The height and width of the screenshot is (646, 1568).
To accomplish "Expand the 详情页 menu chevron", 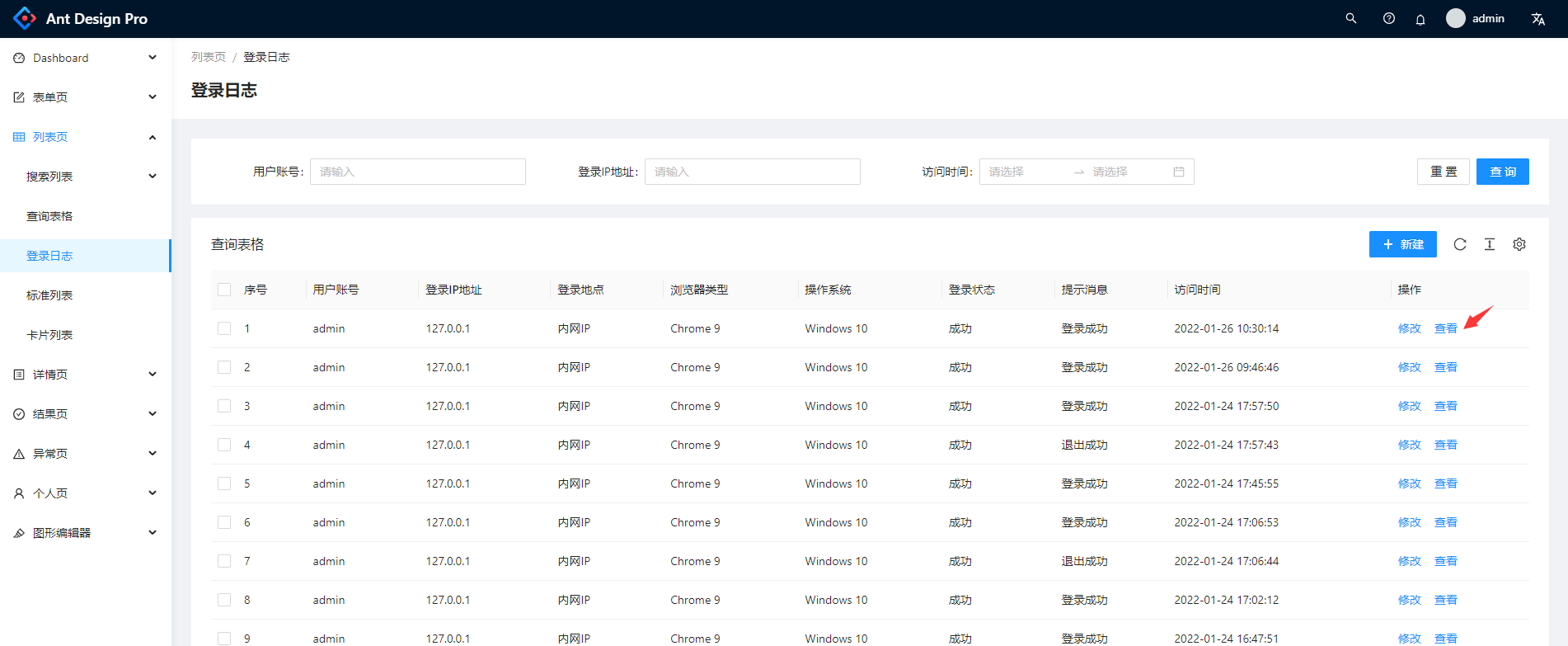I will coord(153,375).
